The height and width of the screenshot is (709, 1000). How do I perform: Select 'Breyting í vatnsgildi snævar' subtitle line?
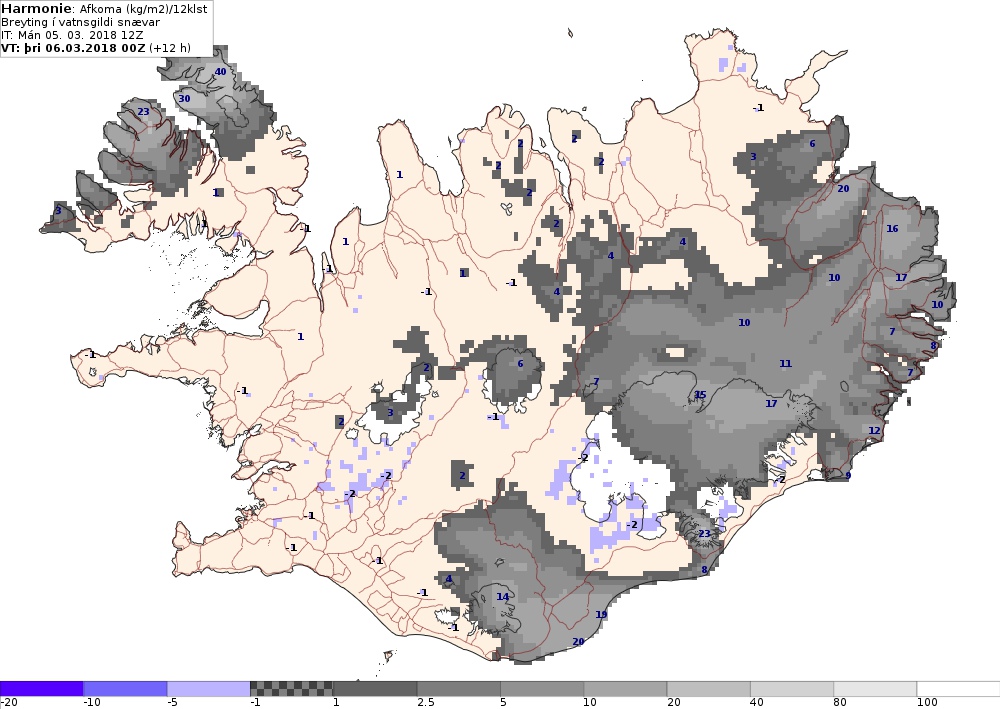click(x=80, y=22)
